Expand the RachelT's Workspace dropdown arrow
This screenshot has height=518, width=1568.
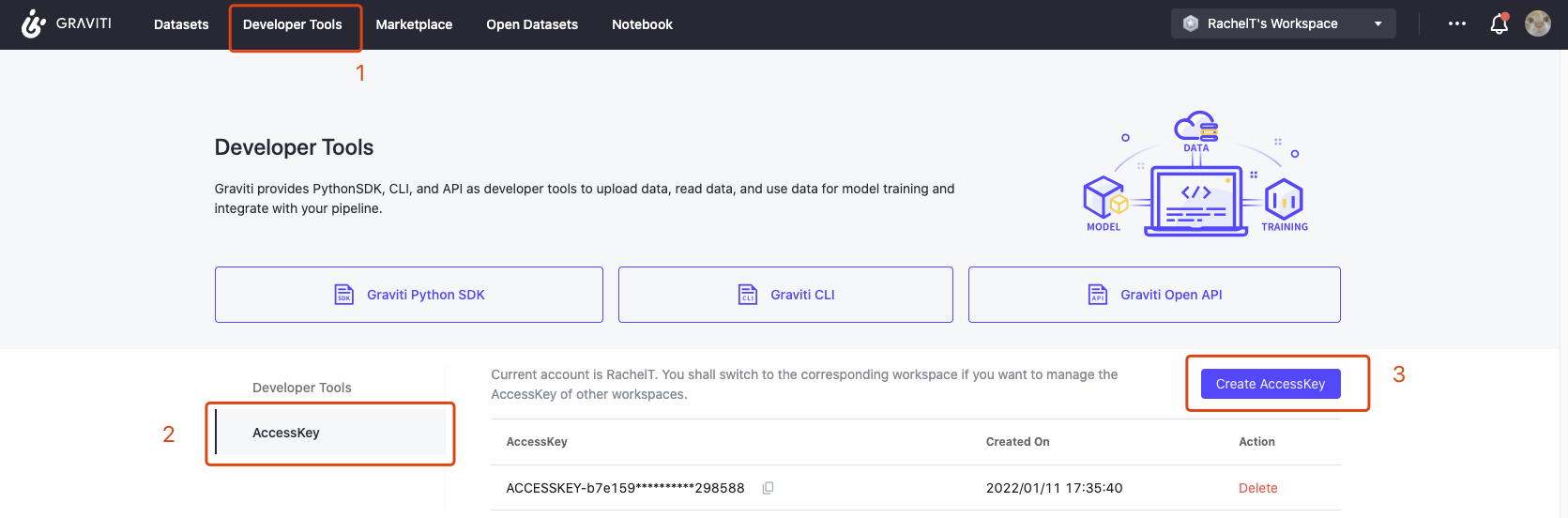tap(1378, 23)
